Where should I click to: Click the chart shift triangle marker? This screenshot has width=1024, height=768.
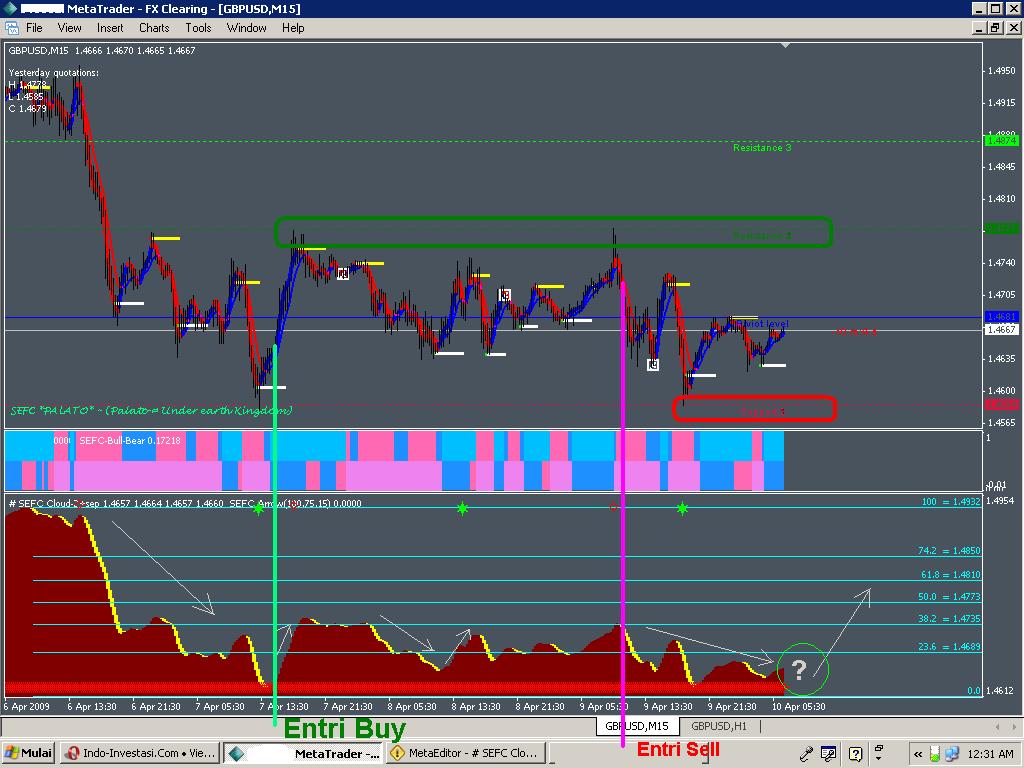[x=786, y=45]
